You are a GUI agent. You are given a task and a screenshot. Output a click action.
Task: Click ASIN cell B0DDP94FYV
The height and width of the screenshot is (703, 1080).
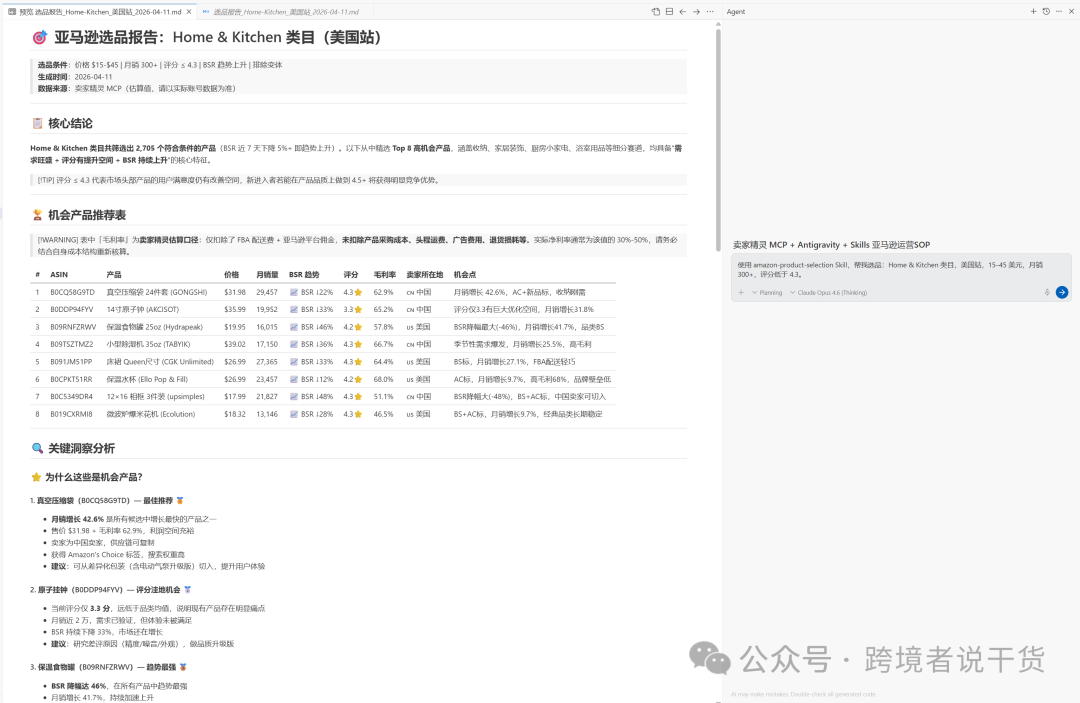coord(72,310)
